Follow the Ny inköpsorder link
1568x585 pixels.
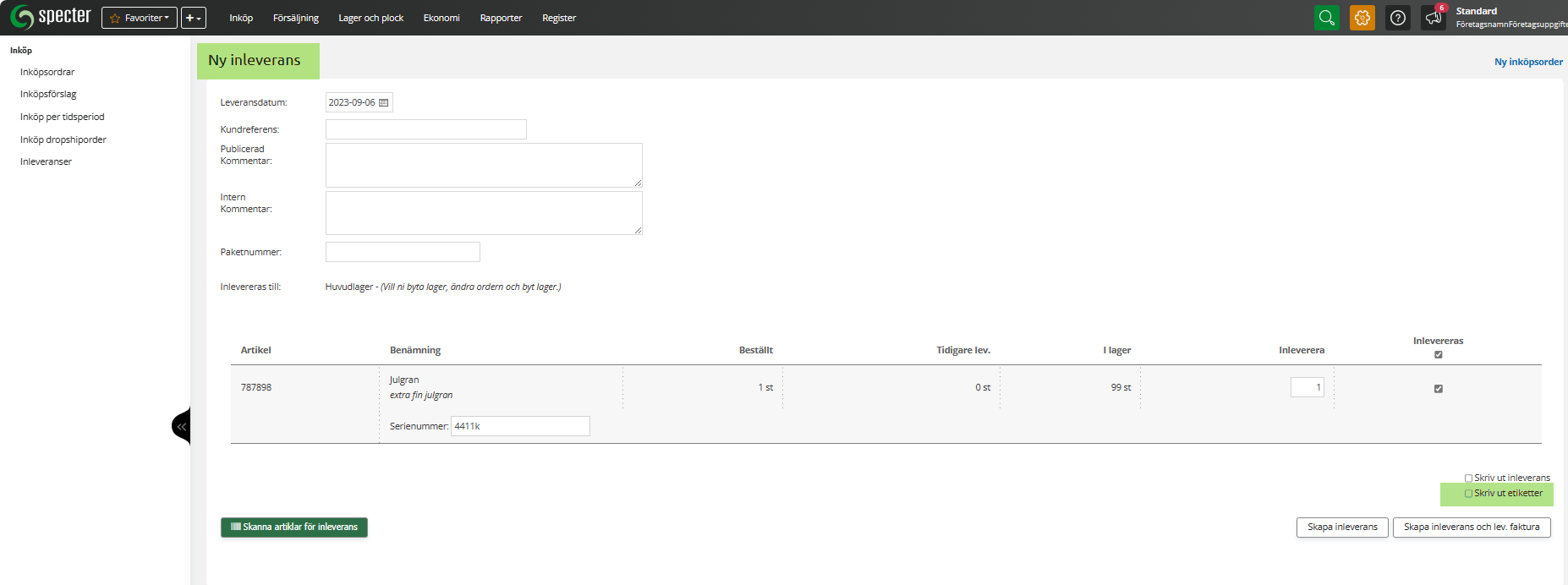tap(1528, 62)
